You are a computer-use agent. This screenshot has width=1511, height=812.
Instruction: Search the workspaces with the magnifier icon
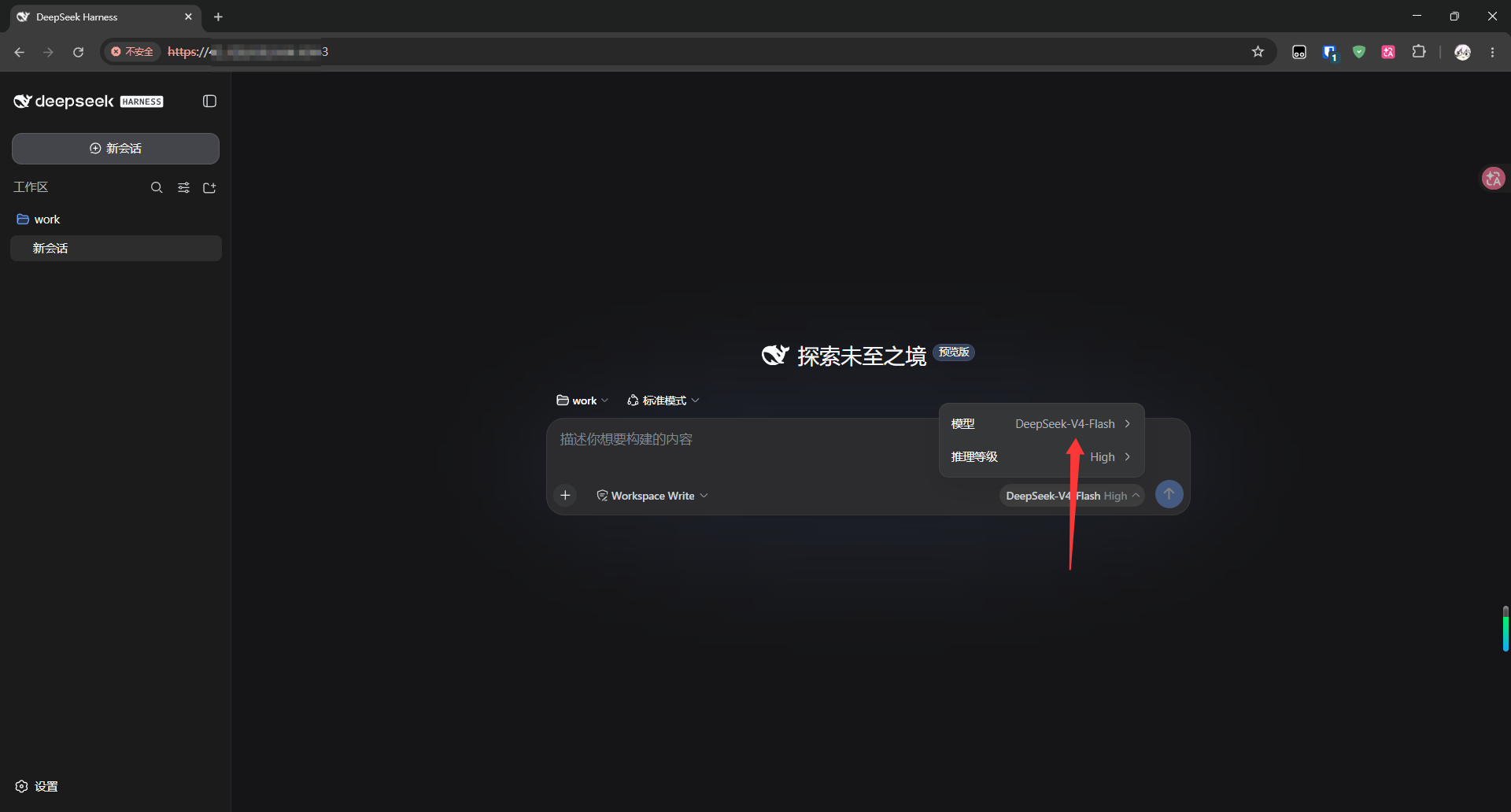157,187
